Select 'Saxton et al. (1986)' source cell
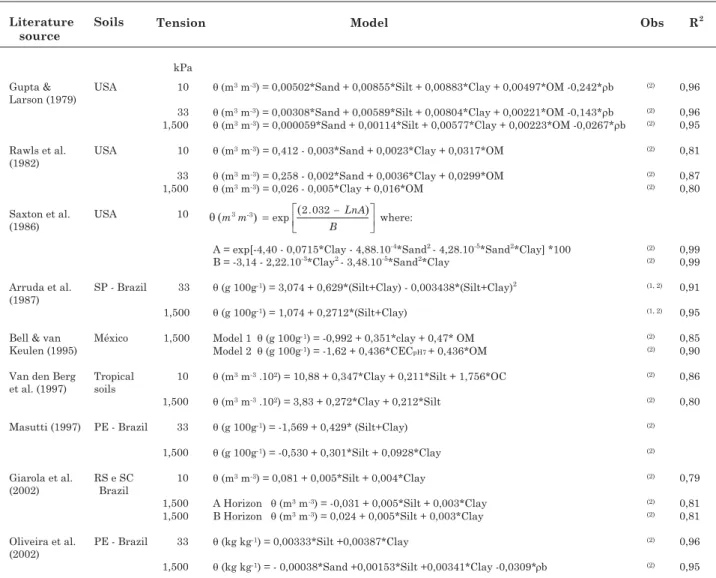Viewport: 716px width, 578px height. [x=39, y=220]
